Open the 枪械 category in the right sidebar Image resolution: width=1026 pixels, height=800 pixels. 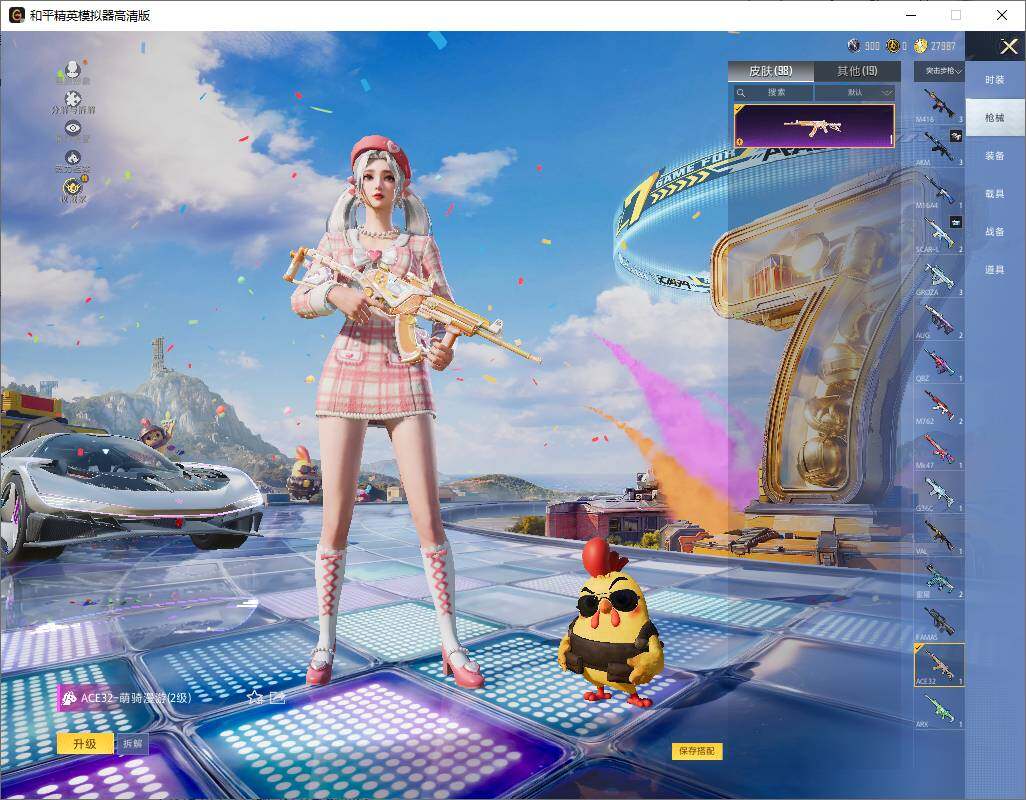click(995, 118)
